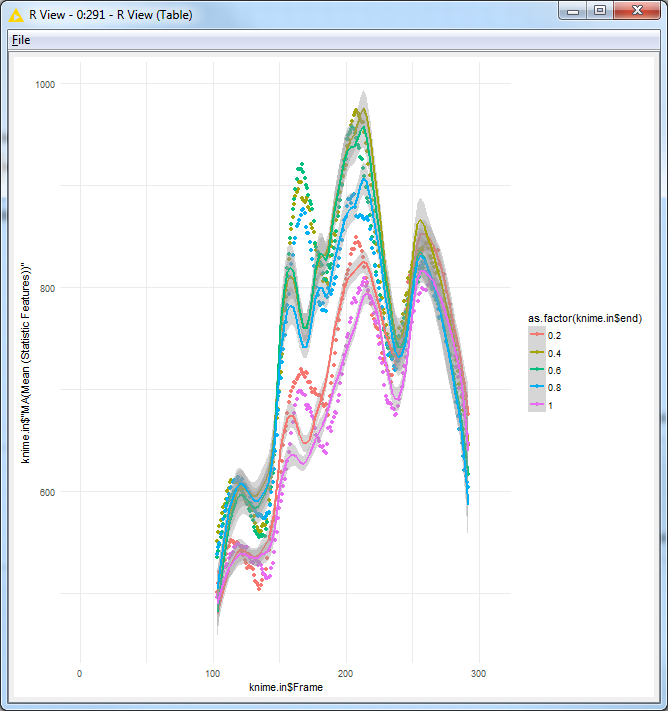Click the warning triangle icon in title bar
The image size is (668, 711).
(x=15, y=15)
